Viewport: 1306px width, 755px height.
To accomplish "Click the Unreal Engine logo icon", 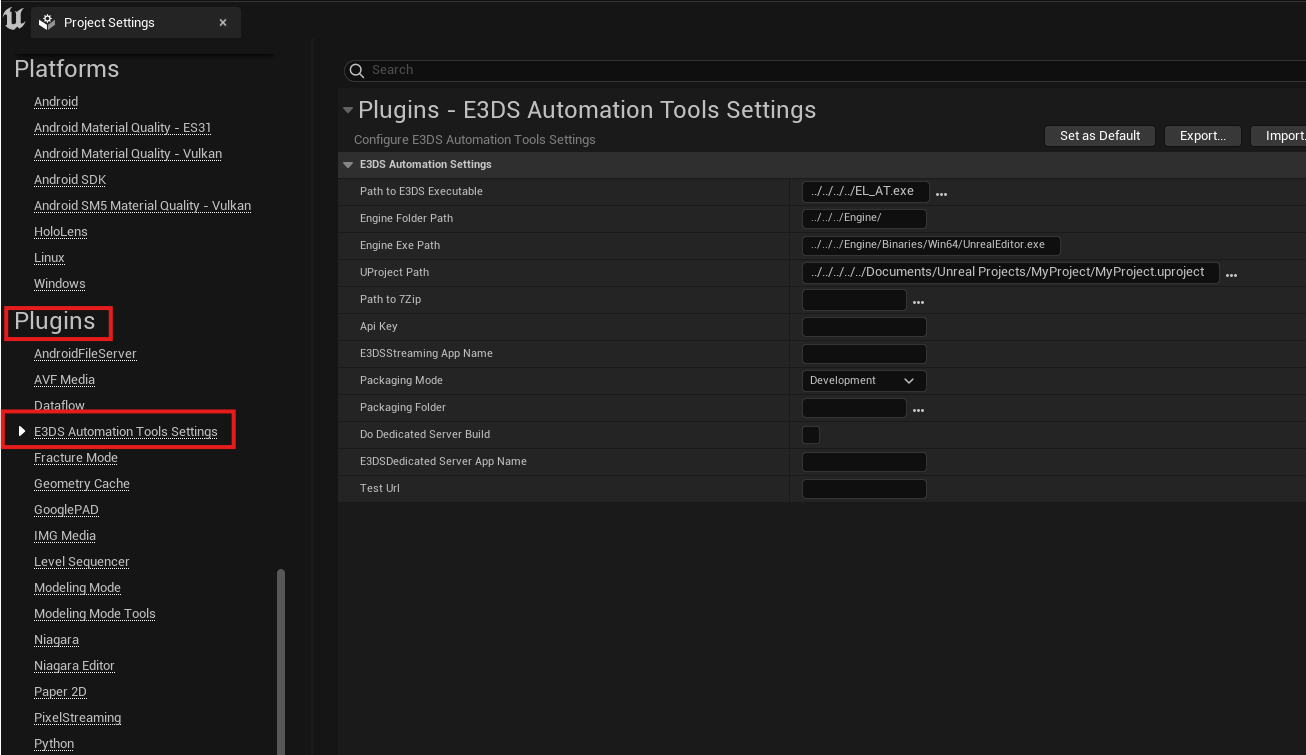I will click(x=14, y=20).
